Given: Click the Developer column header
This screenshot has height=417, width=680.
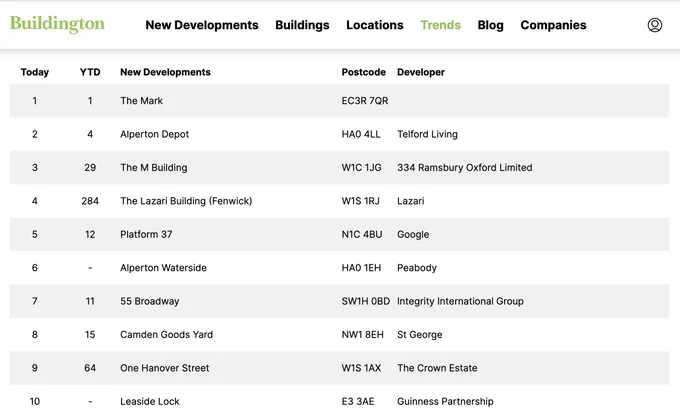Looking at the screenshot, I should 421,72.
